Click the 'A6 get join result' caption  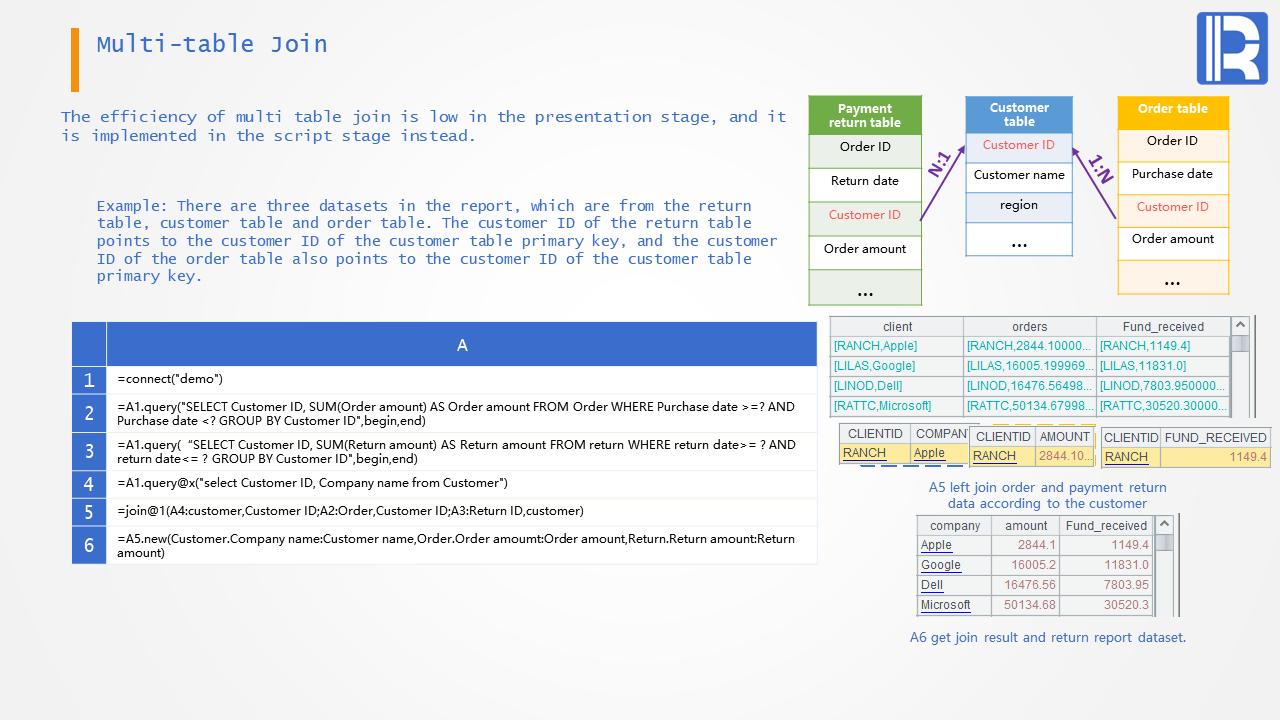(1048, 637)
